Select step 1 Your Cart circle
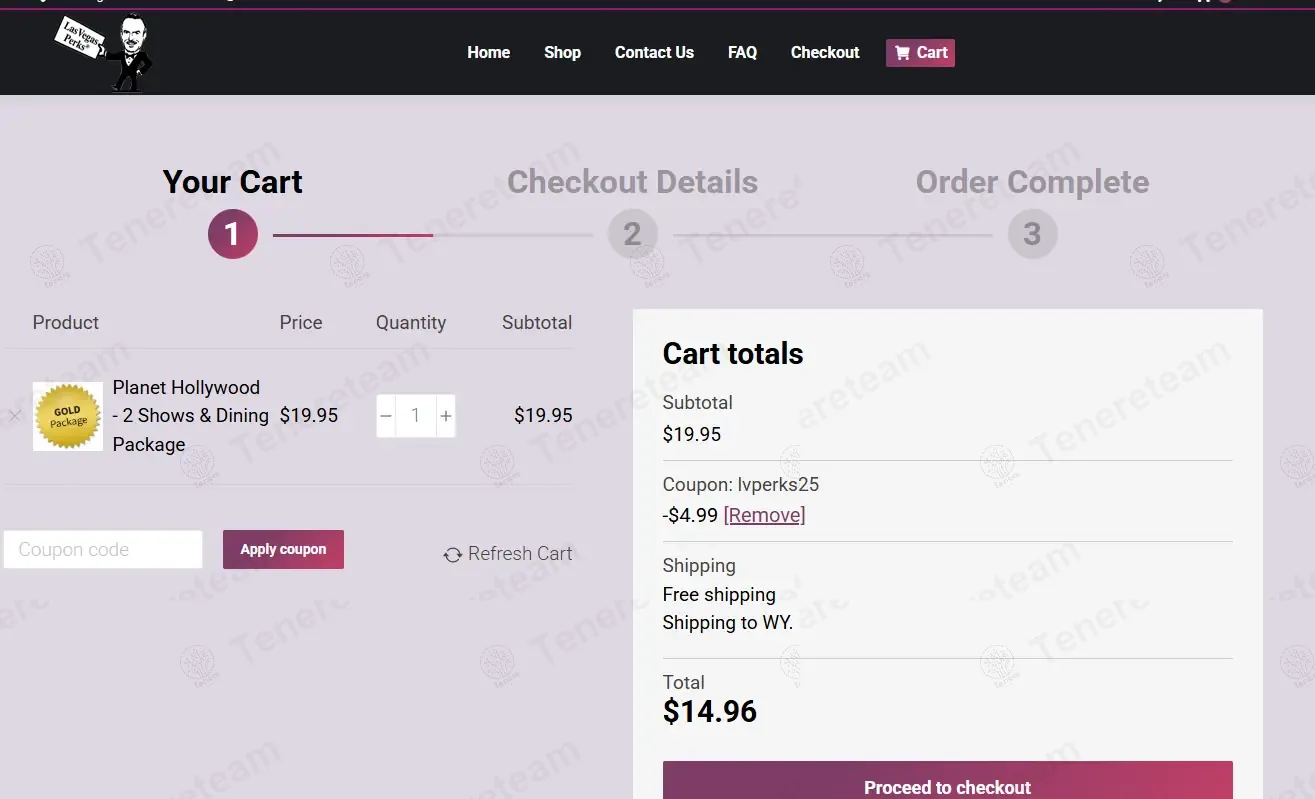Screen dimensions: 1315x799 click(233, 234)
